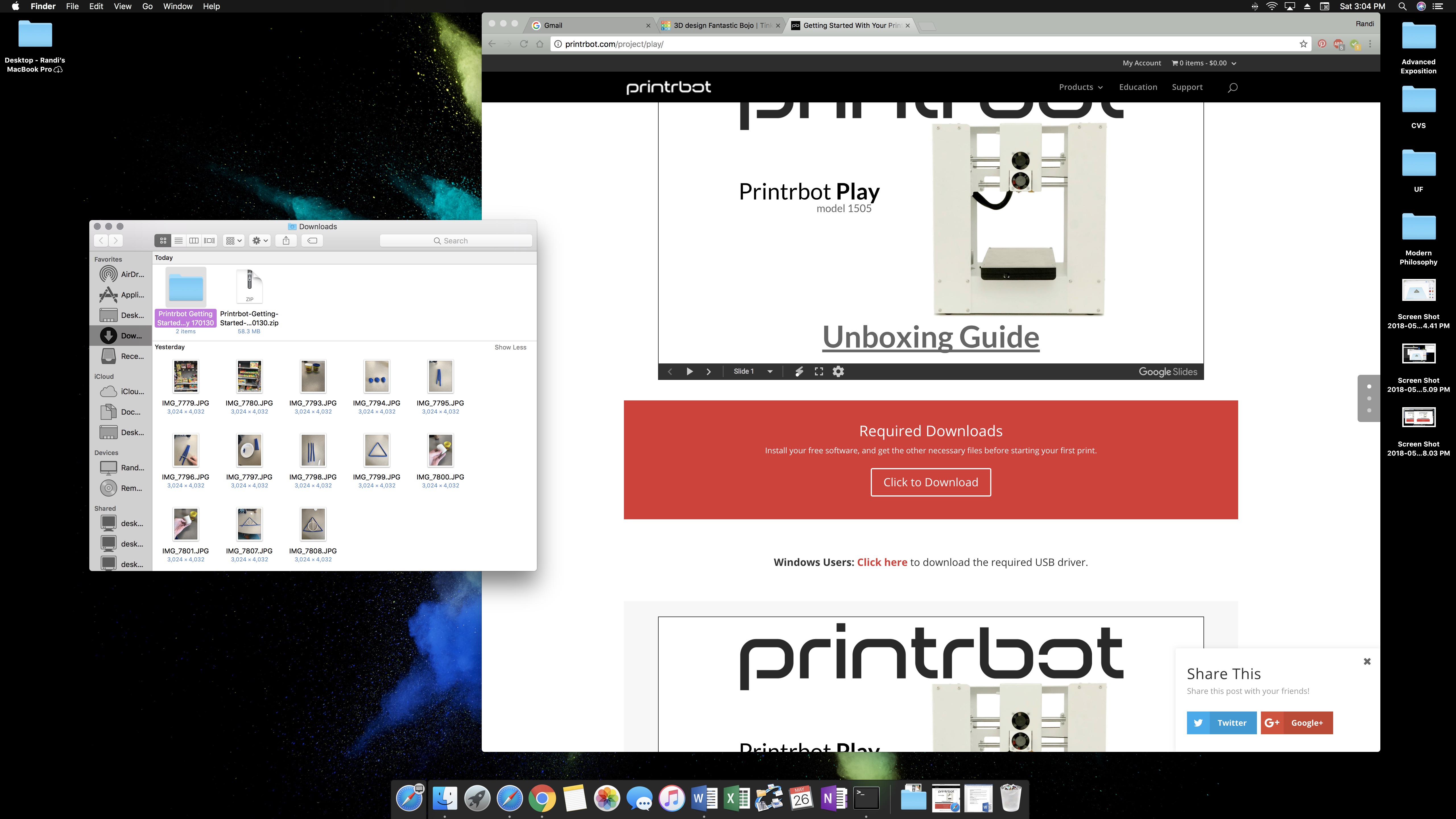The height and width of the screenshot is (819, 1456).
Task: Select Downloads in Finder sidebar
Action: 121,336
